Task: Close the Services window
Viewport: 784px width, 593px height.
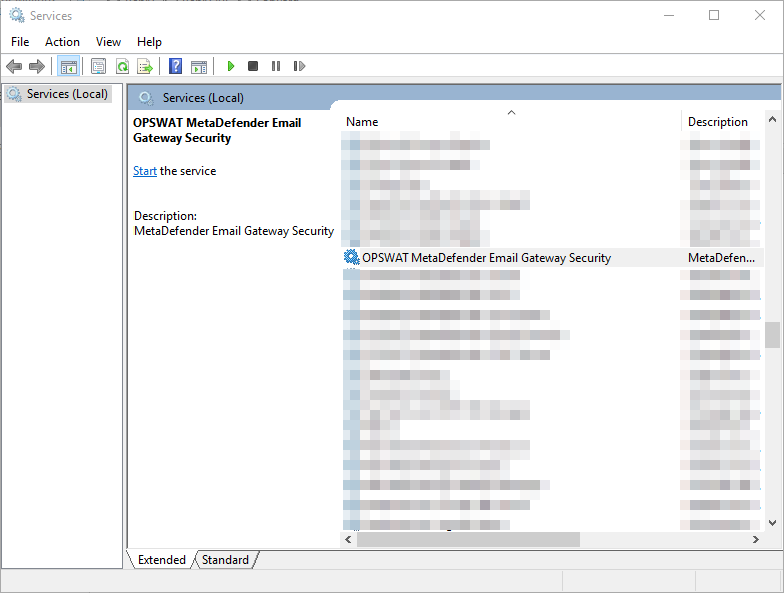Action: pyautogui.click(x=760, y=16)
